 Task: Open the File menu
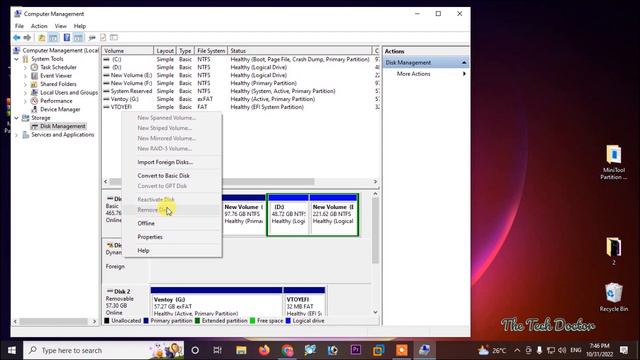(x=19, y=26)
